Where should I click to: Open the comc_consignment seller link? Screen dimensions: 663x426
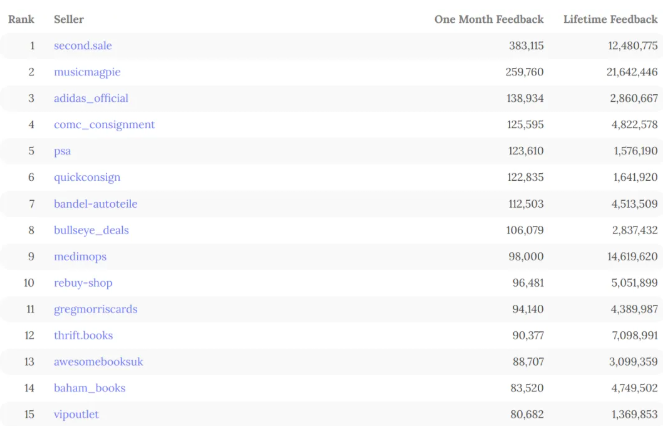104,125
